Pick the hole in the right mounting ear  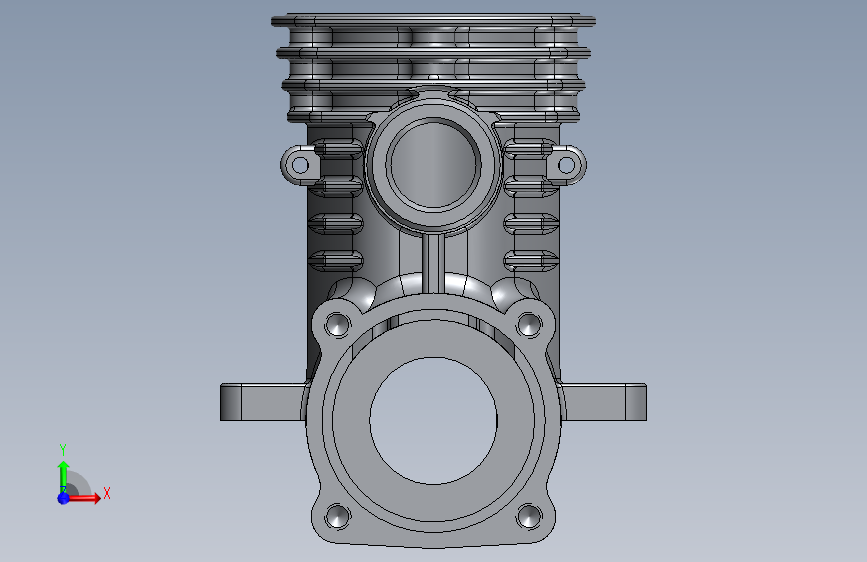pyautogui.click(x=567, y=165)
